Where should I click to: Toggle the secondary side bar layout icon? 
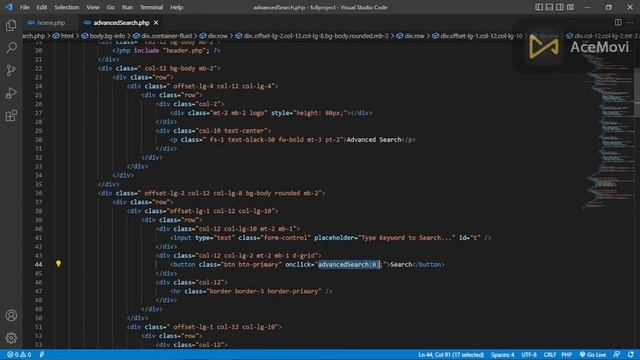(x=560, y=7)
